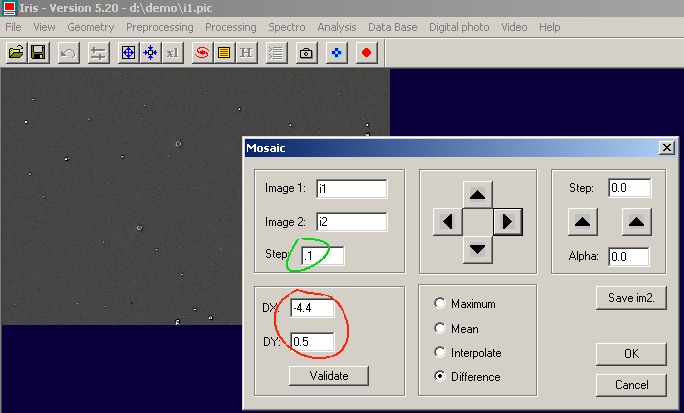This screenshot has width=684, height=413.
Task: Click the Open file folder icon
Action: point(16,53)
